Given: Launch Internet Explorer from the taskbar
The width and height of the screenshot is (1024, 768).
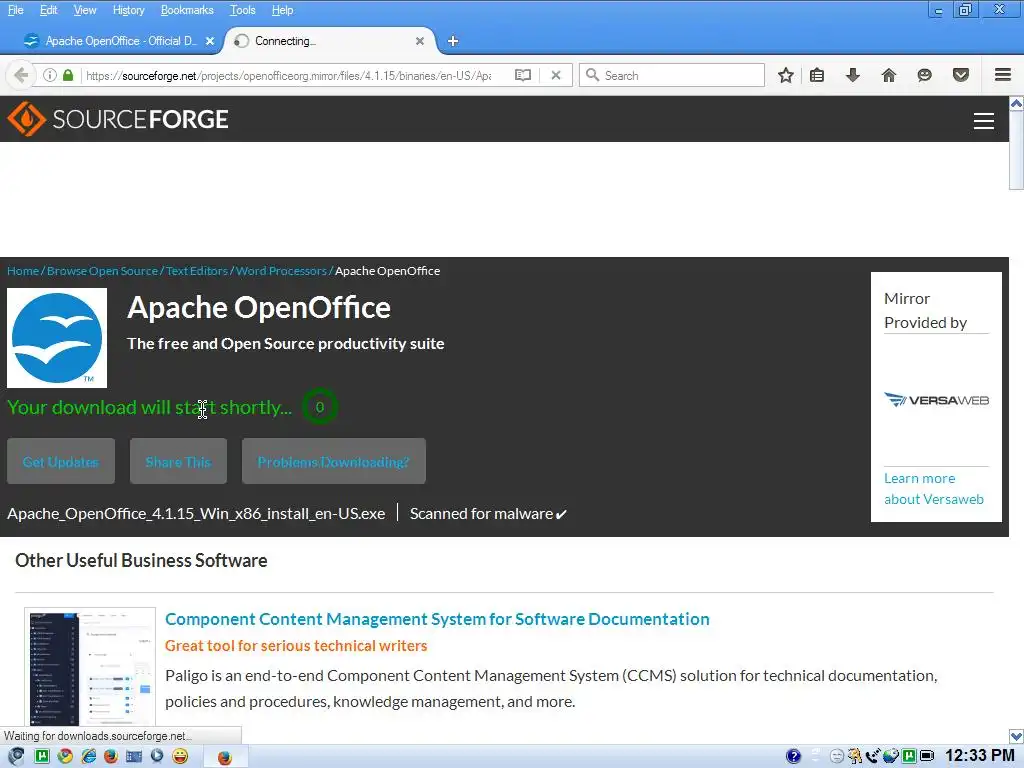Looking at the screenshot, I should tap(88, 756).
